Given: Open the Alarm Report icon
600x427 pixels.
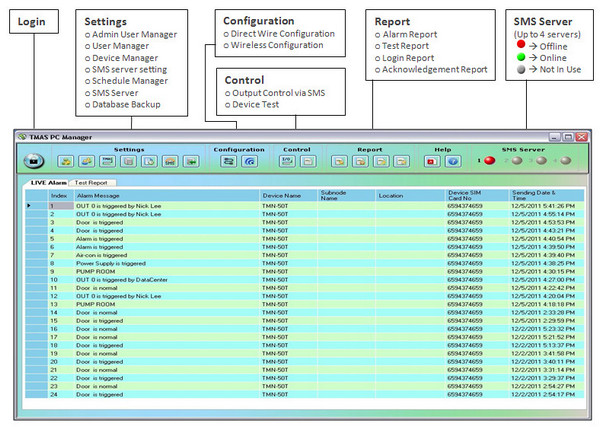Looking at the screenshot, I should (x=339, y=161).
